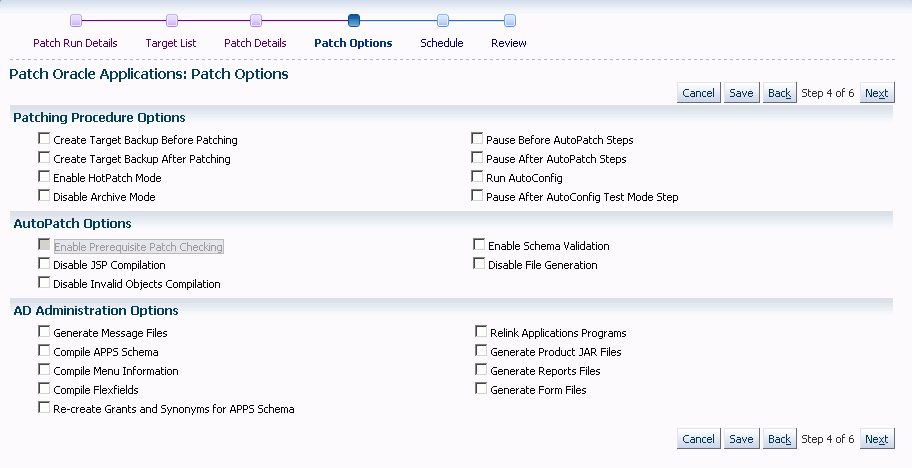Check Disable JSP Compilation
912x468 pixels.
pos(44,263)
